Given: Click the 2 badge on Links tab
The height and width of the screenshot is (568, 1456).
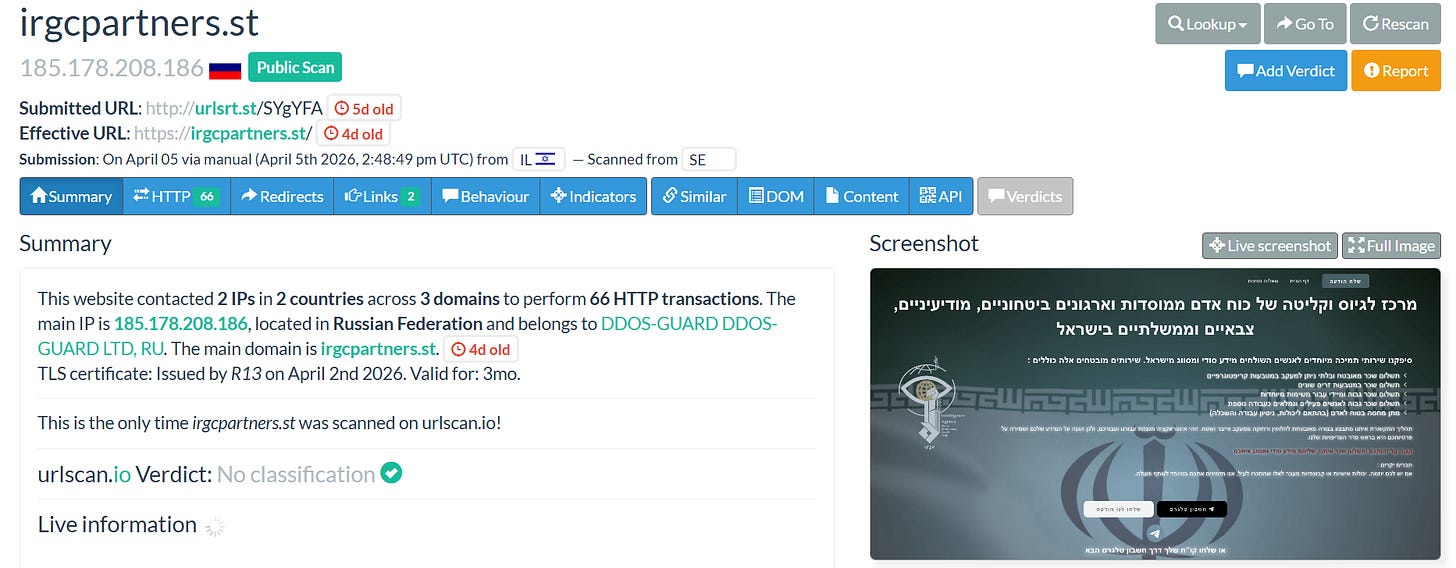Looking at the screenshot, I should tap(411, 196).
